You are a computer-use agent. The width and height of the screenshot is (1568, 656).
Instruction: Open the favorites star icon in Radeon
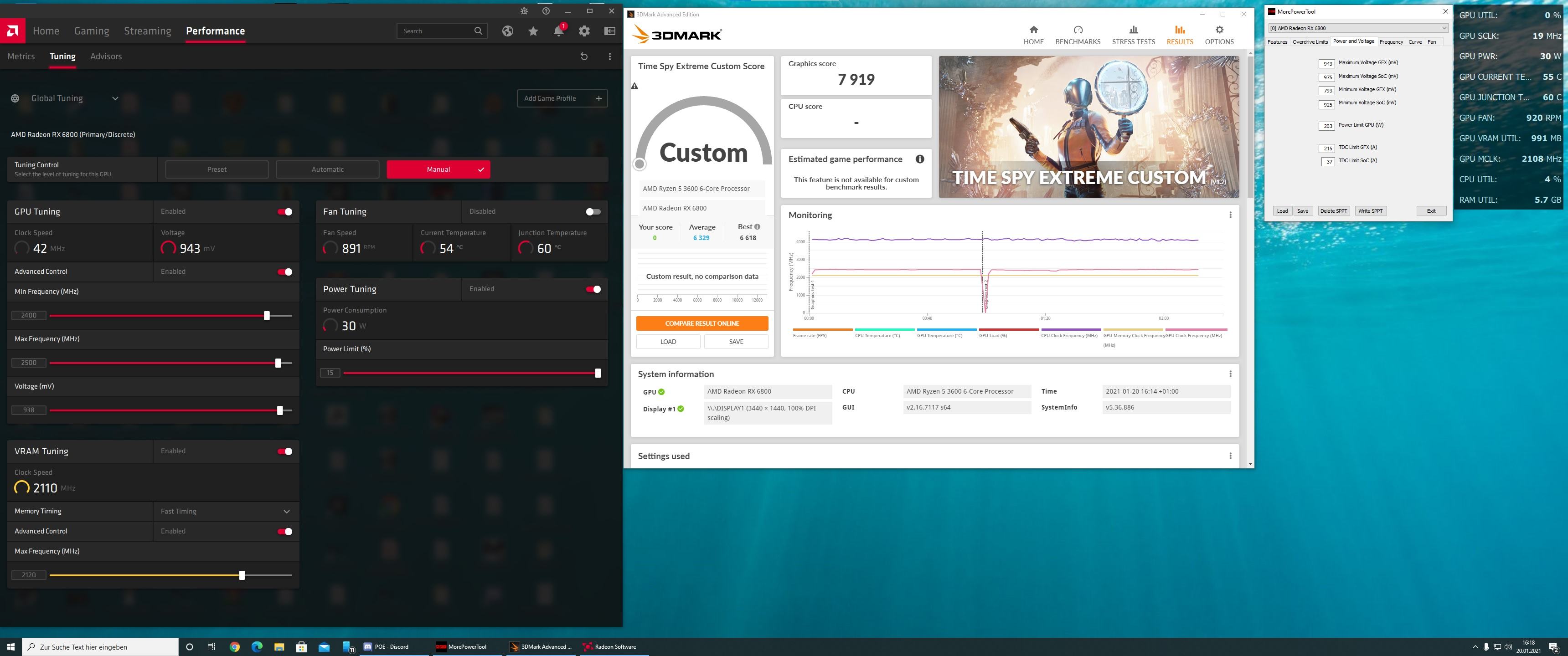(x=533, y=31)
